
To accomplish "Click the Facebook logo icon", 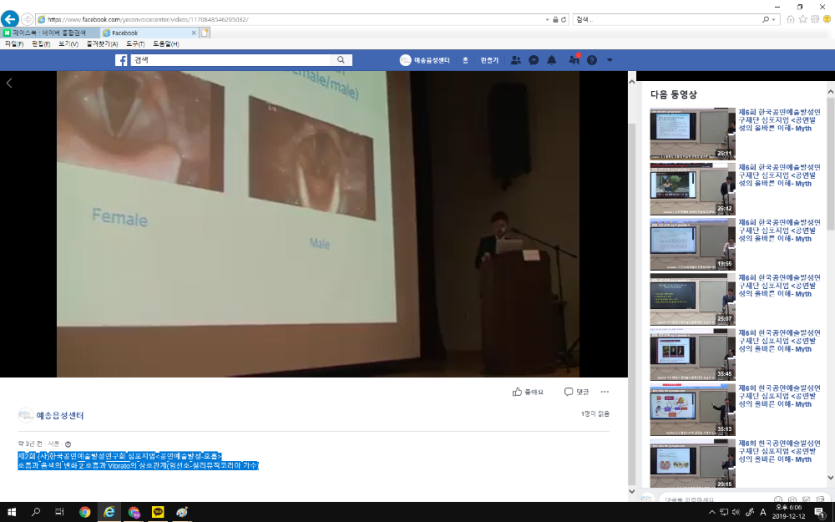I will coord(122,60).
